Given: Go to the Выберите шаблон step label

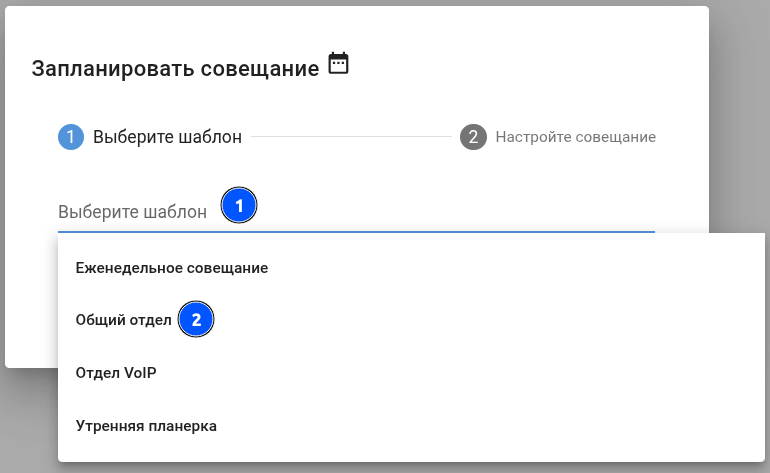Looking at the screenshot, I should click(x=167, y=137).
